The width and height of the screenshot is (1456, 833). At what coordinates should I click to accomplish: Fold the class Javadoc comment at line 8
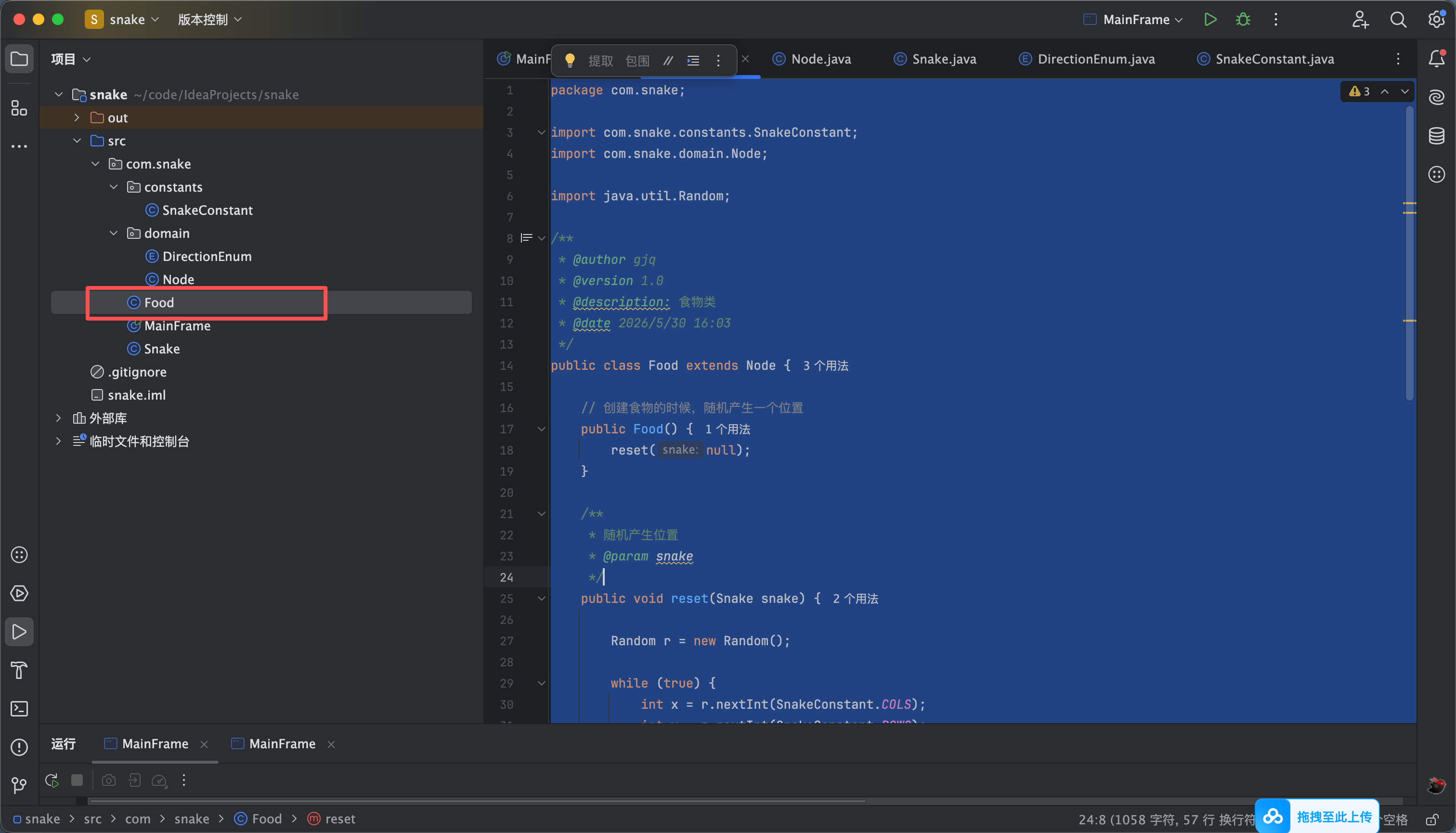click(541, 238)
